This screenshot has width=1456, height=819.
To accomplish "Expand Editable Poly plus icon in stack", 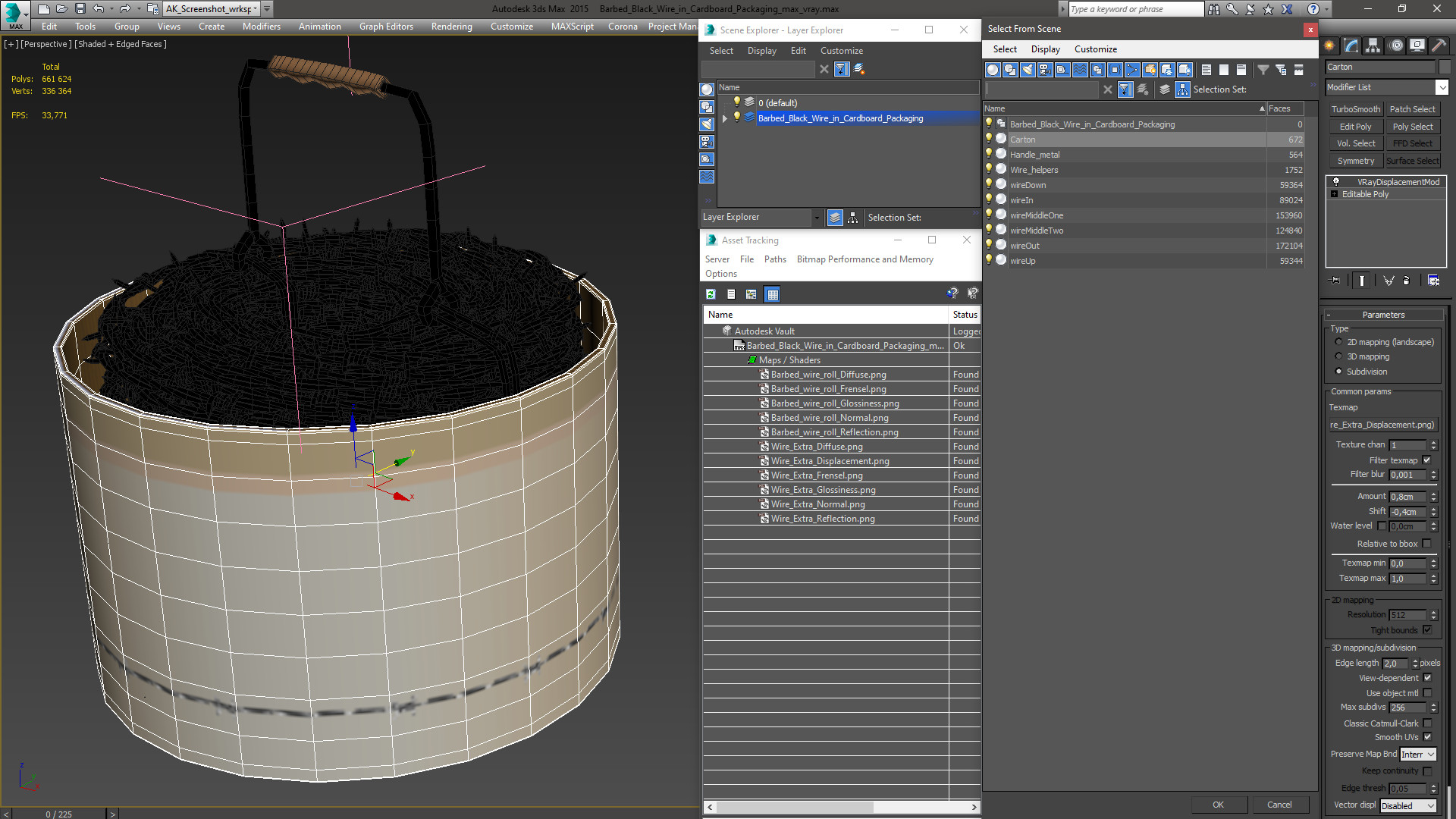I will point(1334,194).
